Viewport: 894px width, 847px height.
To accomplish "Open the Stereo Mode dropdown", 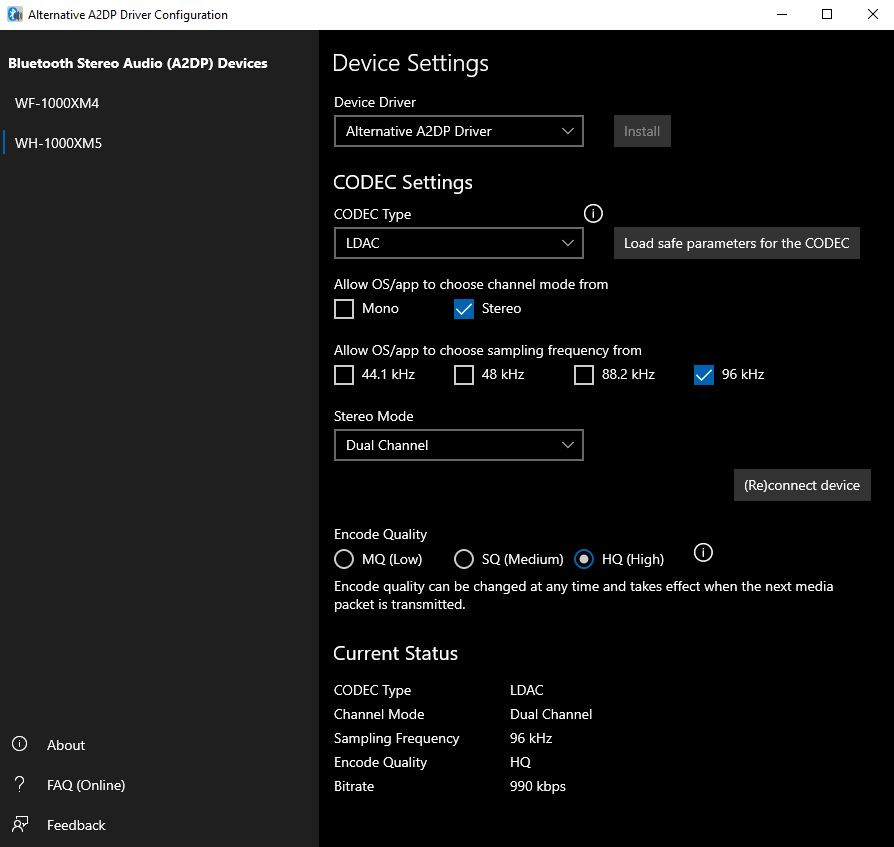I will 458,445.
